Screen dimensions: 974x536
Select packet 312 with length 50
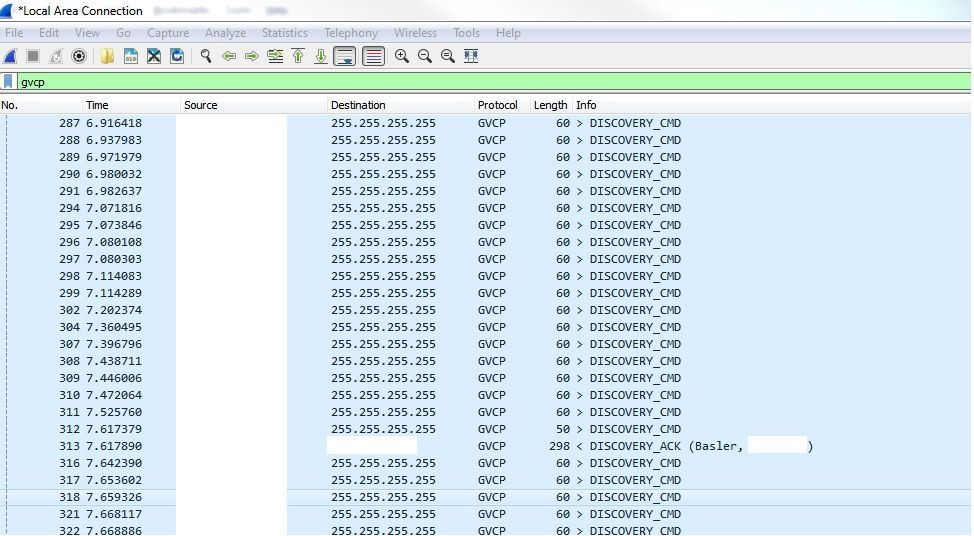point(485,429)
